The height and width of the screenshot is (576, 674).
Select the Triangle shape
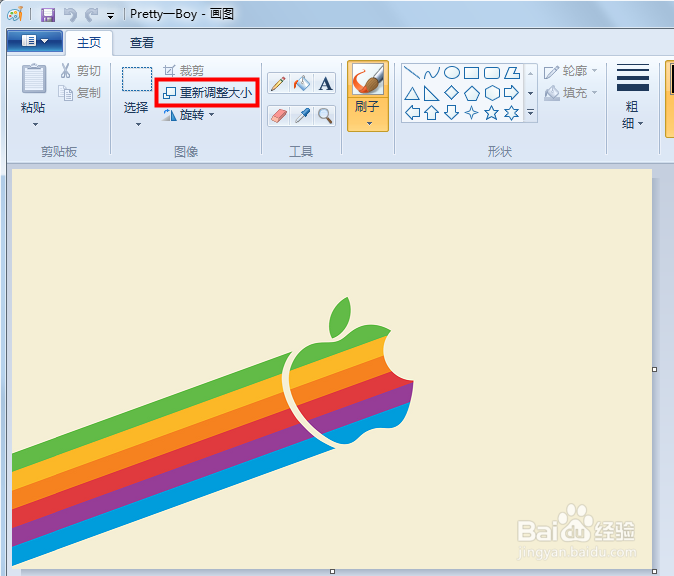pos(412,93)
